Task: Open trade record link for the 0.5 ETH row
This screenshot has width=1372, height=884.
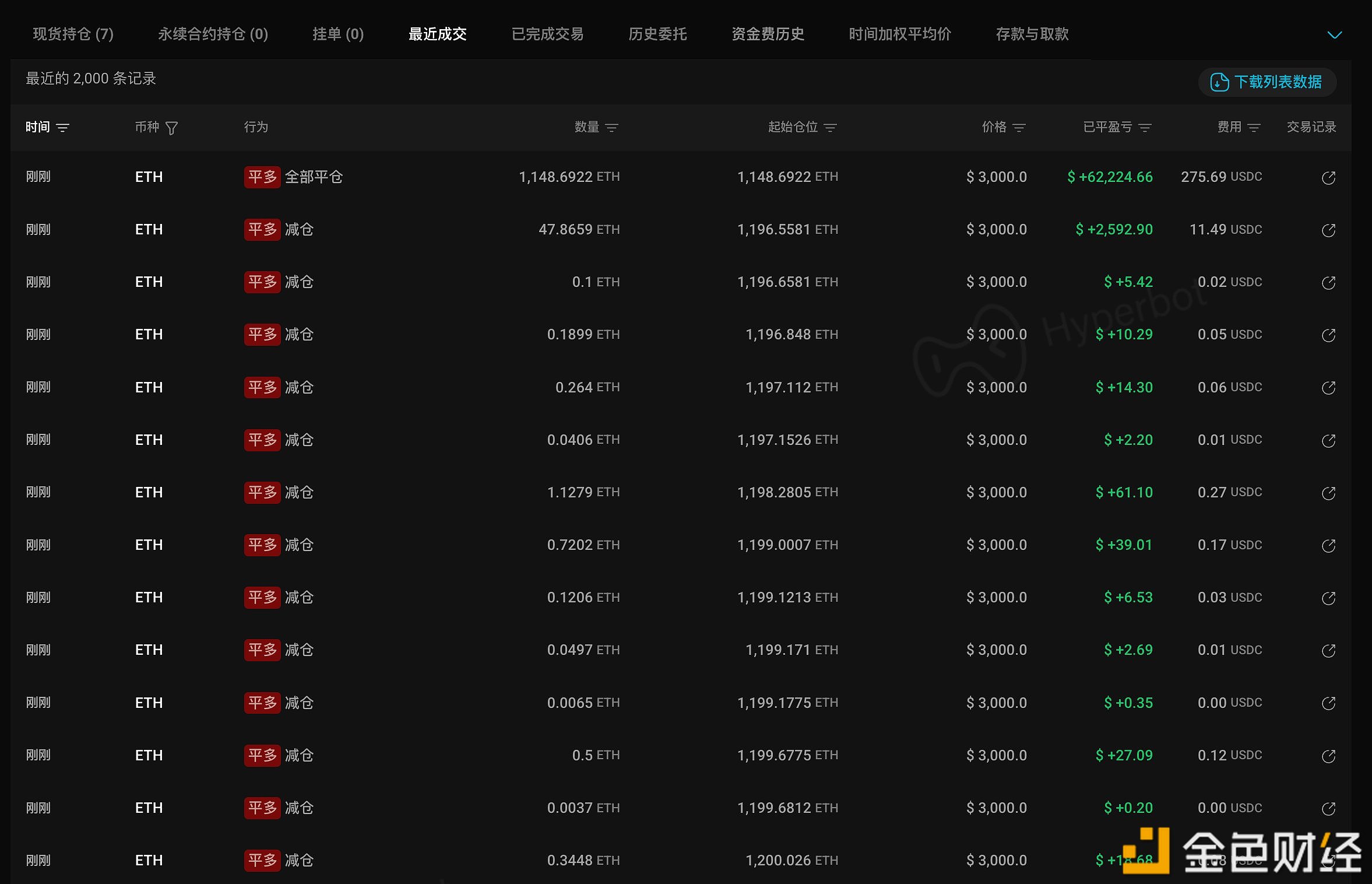Action: [1328, 756]
